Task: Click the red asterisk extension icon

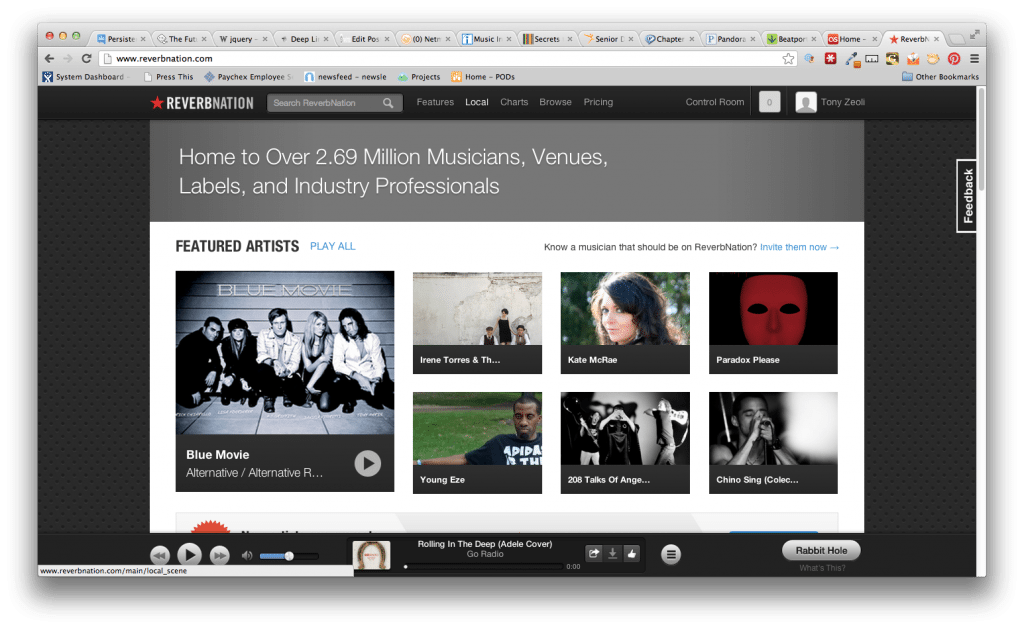Action: click(x=831, y=59)
